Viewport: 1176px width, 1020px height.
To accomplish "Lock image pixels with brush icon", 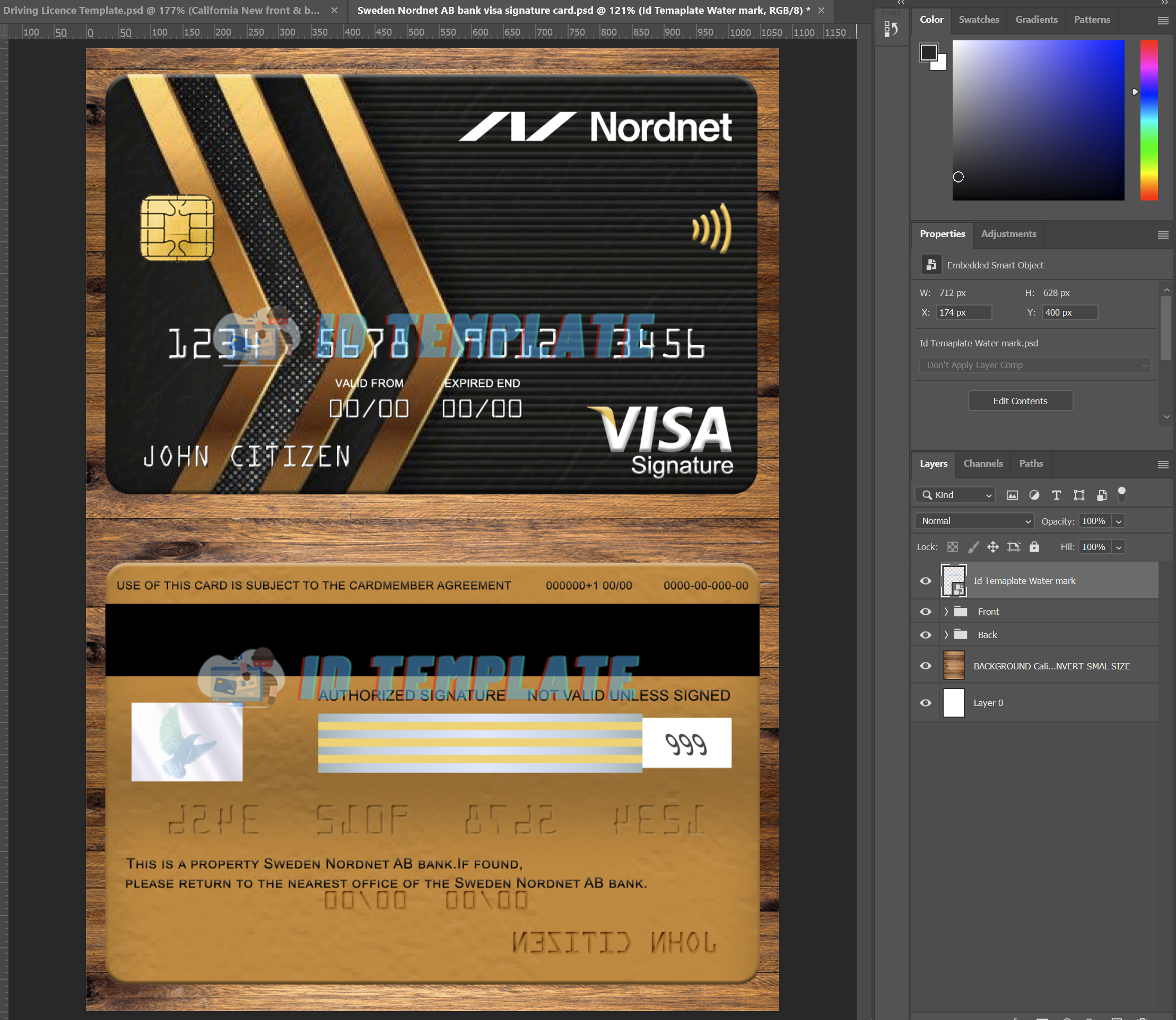I will [973, 547].
